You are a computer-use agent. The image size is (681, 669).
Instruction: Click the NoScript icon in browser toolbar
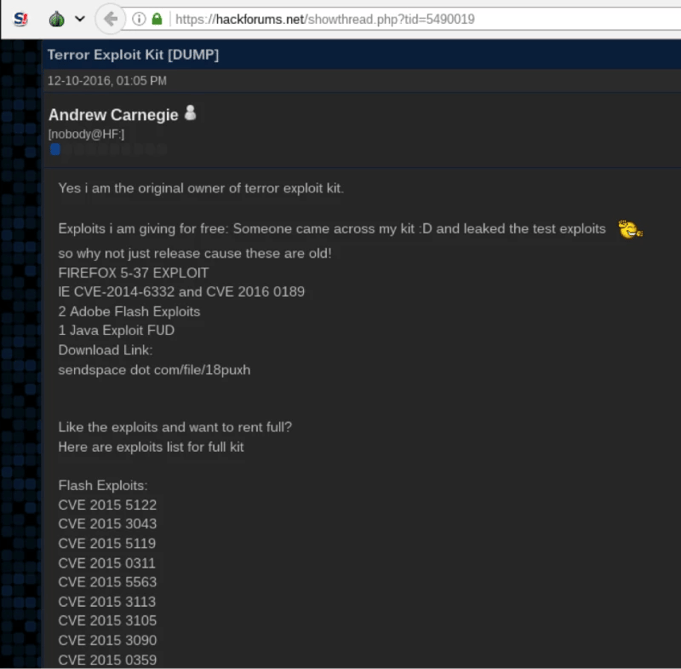(21, 19)
